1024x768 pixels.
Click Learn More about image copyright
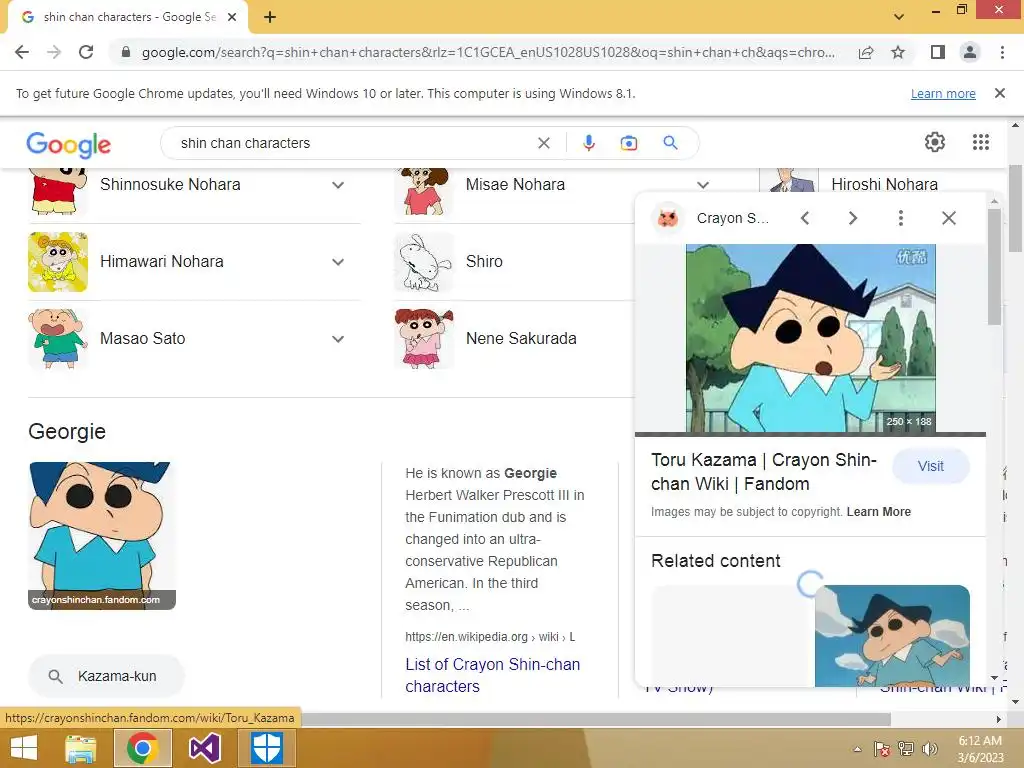(x=878, y=512)
